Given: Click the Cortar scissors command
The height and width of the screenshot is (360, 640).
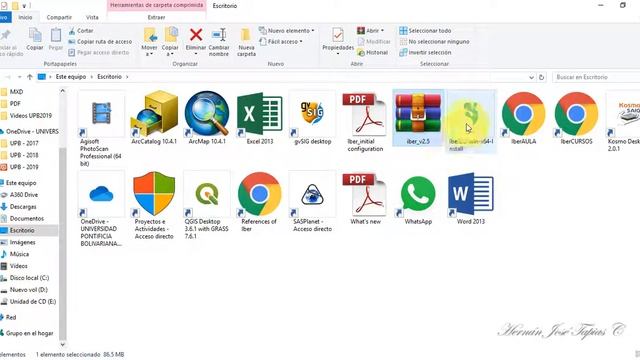Looking at the screenshot, I should point(81,31).
